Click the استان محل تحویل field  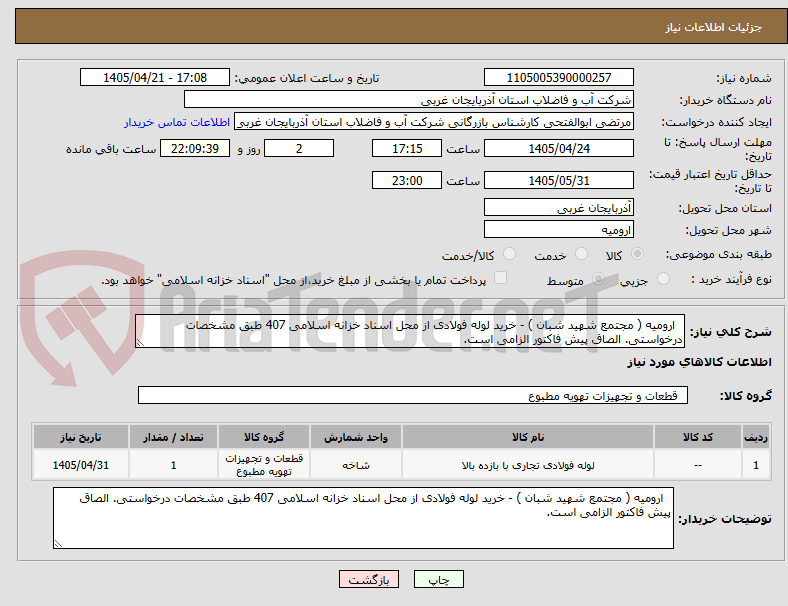(558, 208)
